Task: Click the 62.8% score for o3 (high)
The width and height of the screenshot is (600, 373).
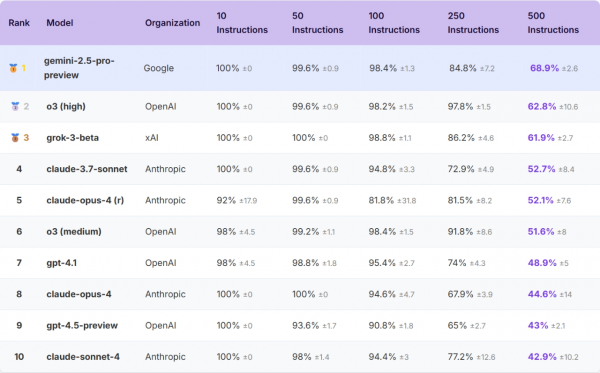Action: click(541, 106)
